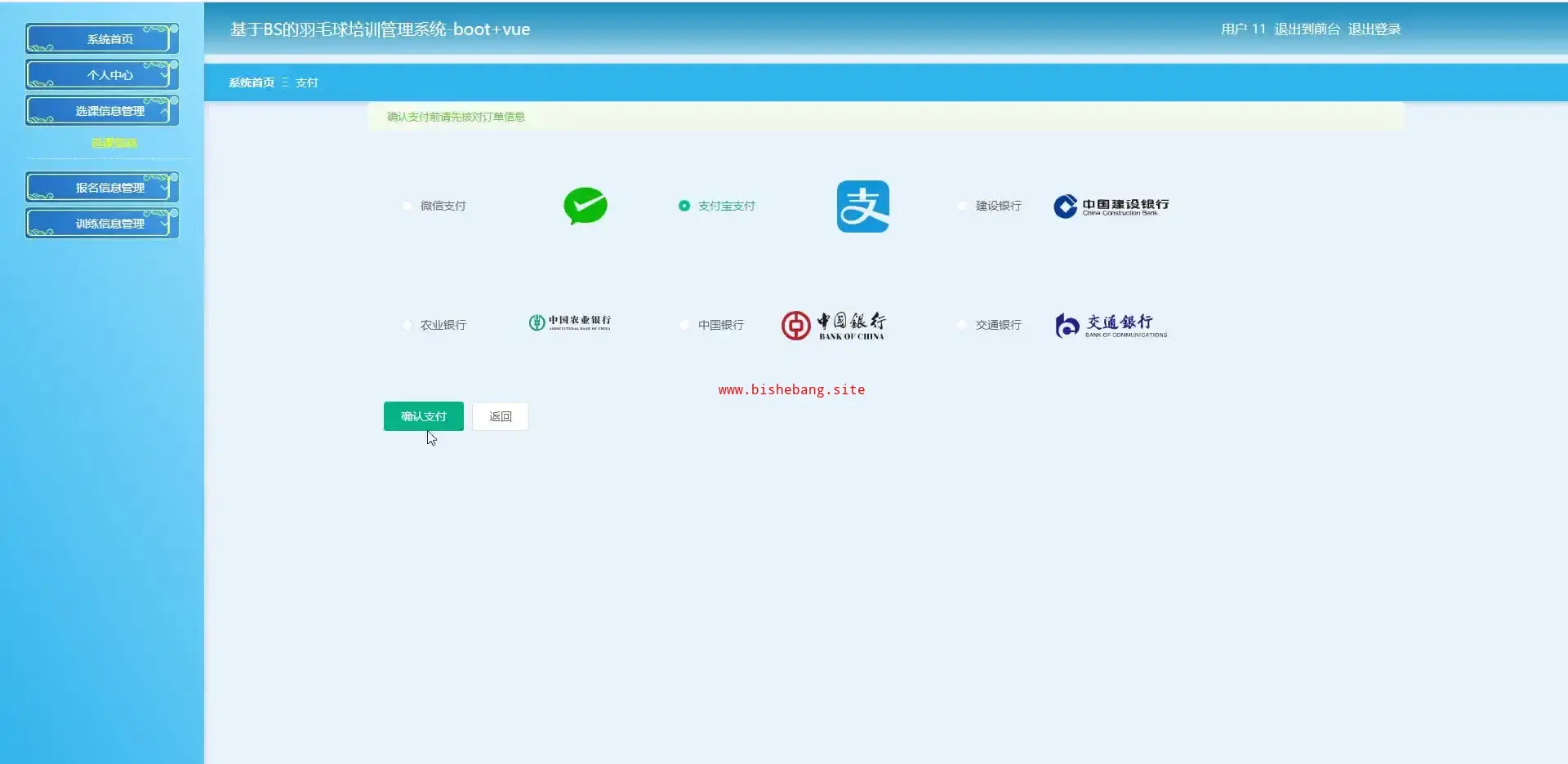The image size is (1568, 764).
Task: Click the Bank of China logo
Action: pos(833,325)
